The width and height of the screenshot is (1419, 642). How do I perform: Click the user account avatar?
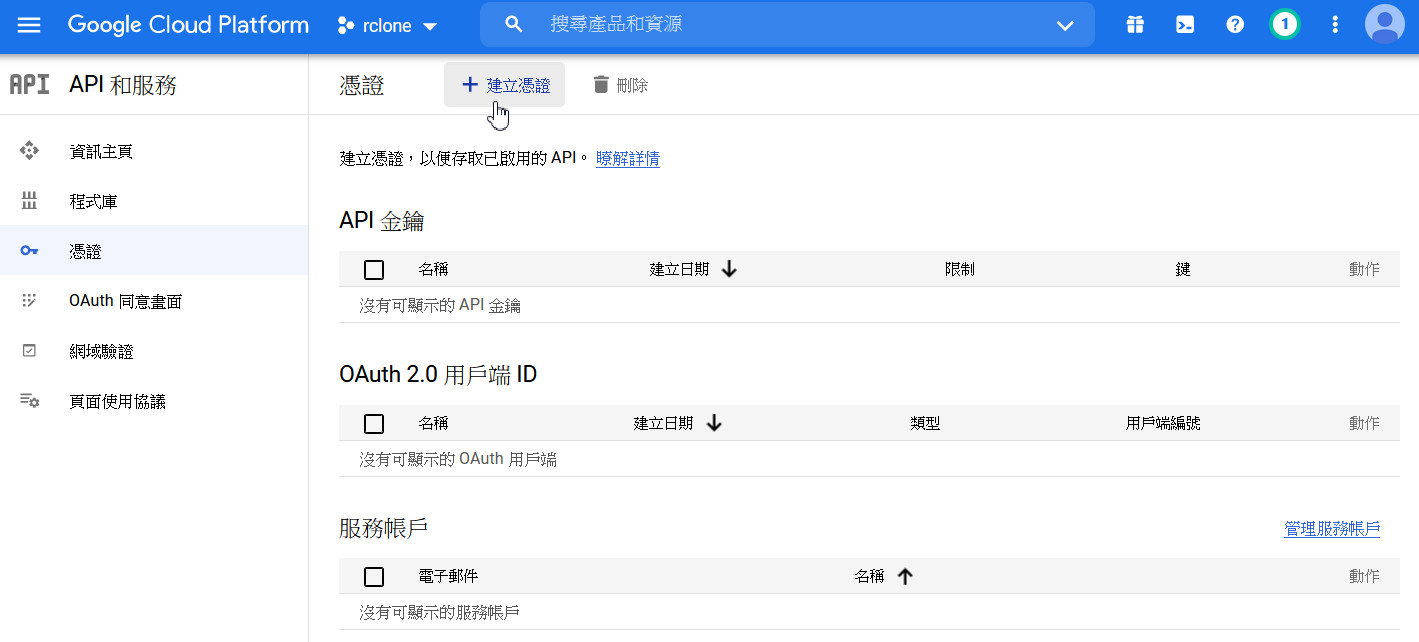click(x=1384, y=25)
